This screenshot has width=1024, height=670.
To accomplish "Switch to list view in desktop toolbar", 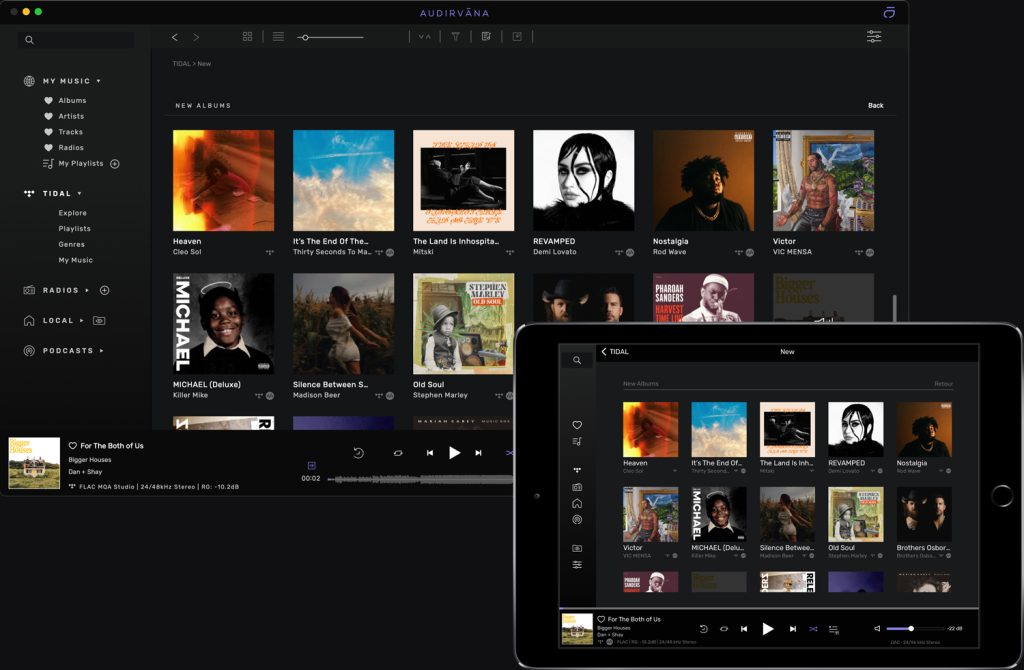I will pyautogui.click(x=278, y=37).
